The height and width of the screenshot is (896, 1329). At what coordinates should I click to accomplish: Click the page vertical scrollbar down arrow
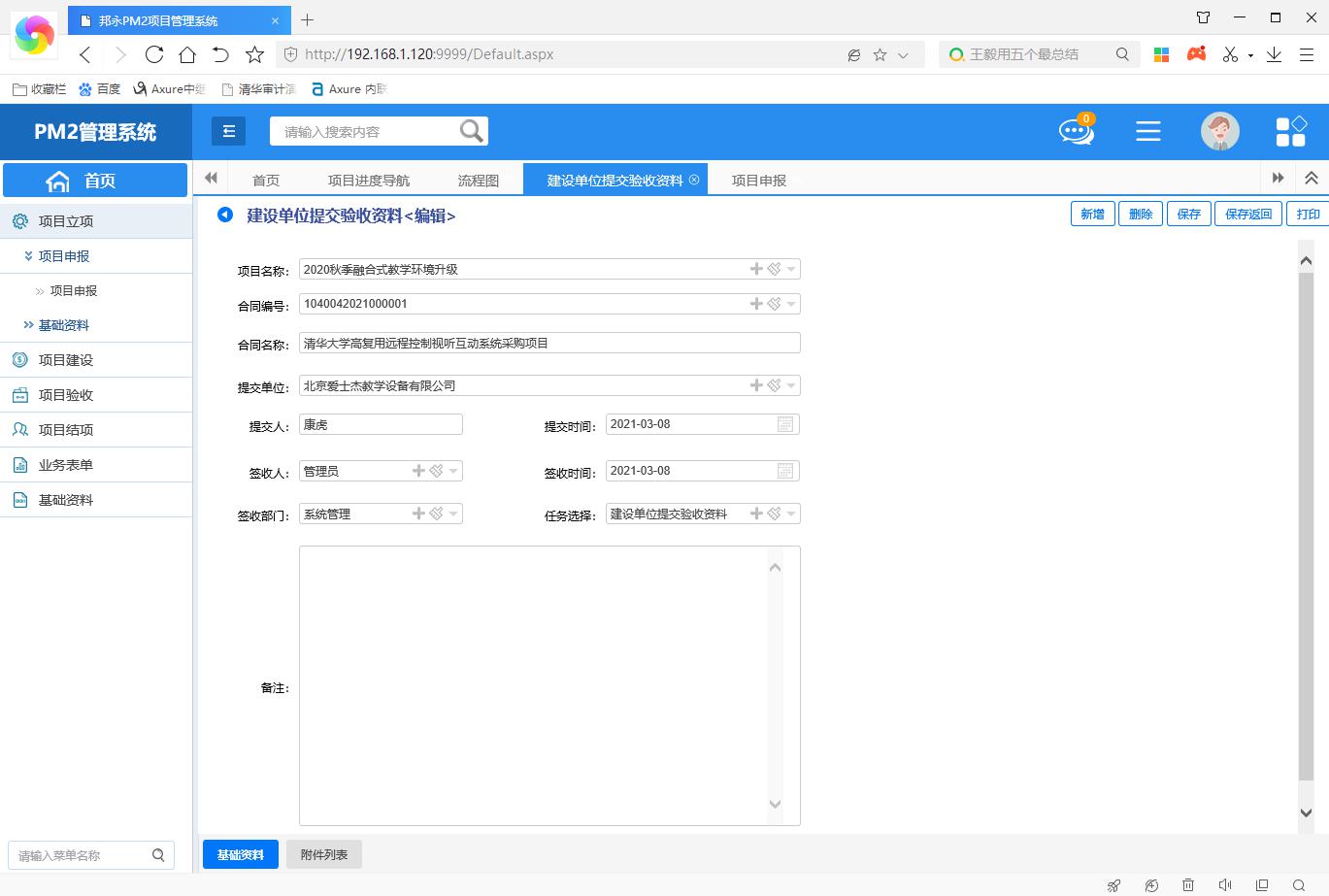[x=1306, y=813]
